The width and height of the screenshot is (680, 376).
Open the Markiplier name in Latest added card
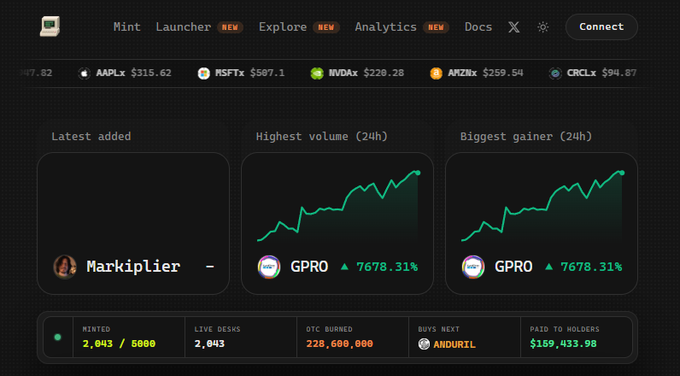click(133, 266)
